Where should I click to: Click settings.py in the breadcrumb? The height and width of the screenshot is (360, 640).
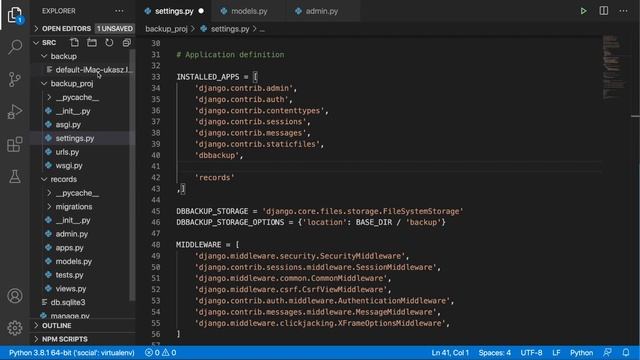[230, 29]
